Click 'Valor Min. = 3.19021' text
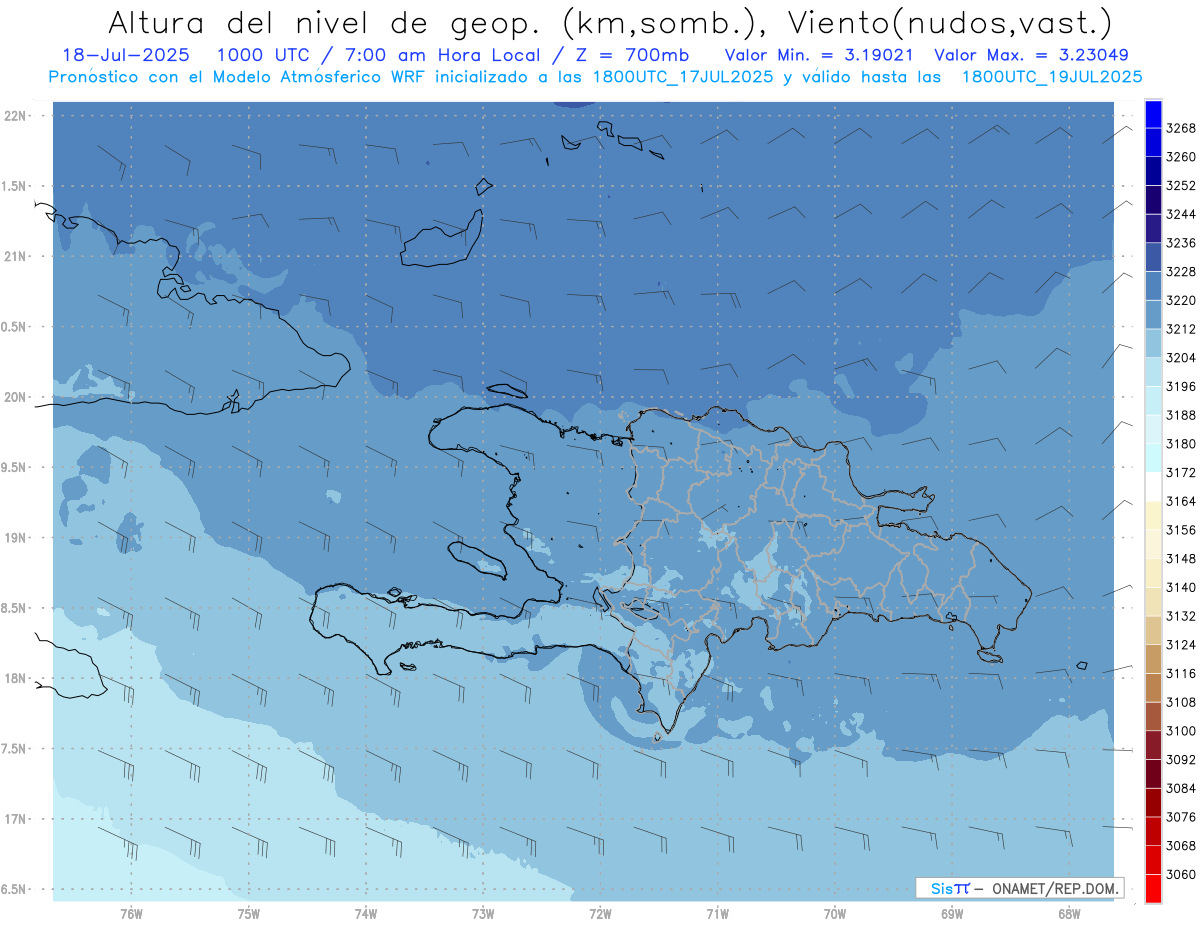The height and width of the screenshot is (927, 1200). pos(818,55)
